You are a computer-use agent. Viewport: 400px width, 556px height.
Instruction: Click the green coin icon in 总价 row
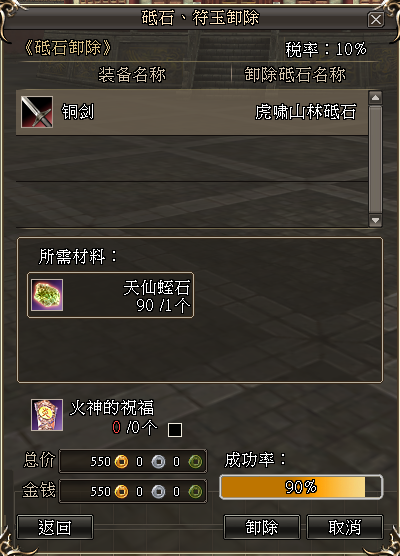click(195, 462)
